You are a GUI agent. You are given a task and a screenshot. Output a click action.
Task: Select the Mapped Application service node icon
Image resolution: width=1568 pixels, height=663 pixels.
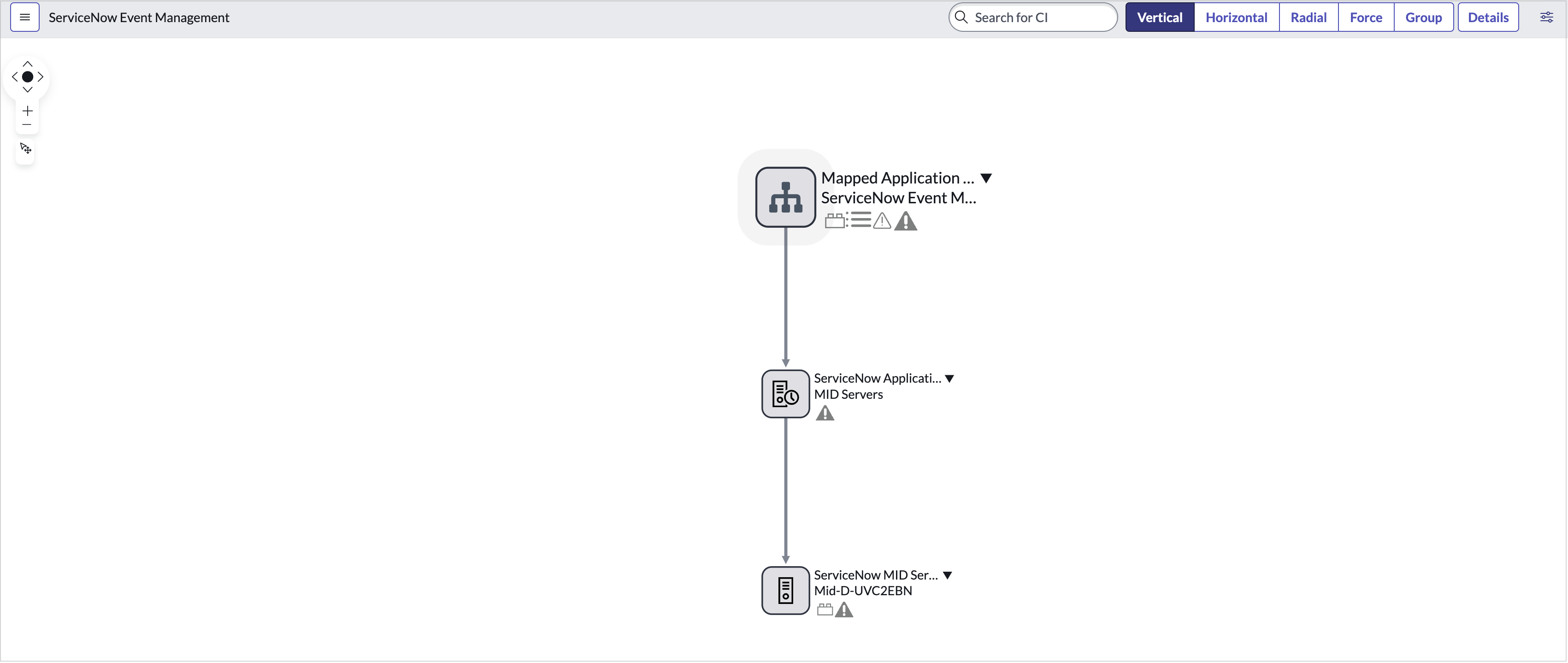click(785, 197)
